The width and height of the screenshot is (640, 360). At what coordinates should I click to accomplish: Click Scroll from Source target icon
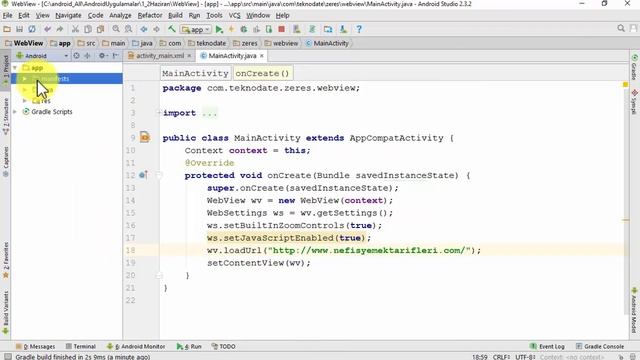[x=76, y=56]
